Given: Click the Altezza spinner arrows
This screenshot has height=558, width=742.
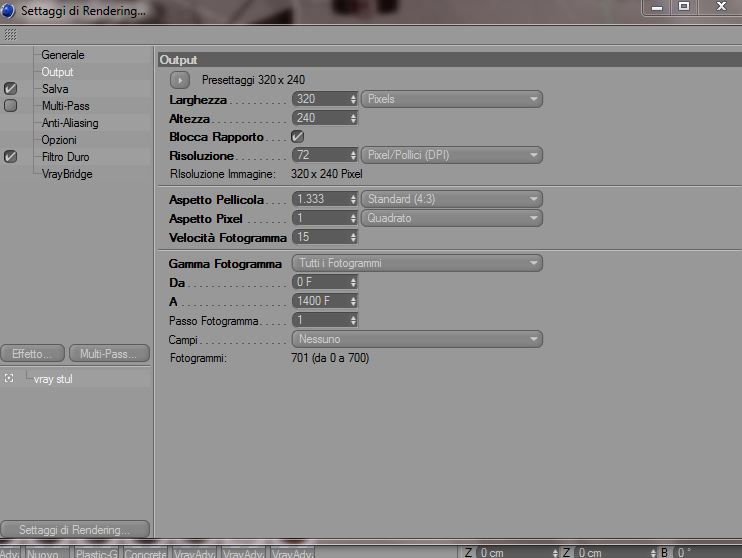Looking at the screenshot, I should pyautogui.click(x=353, y=118).
